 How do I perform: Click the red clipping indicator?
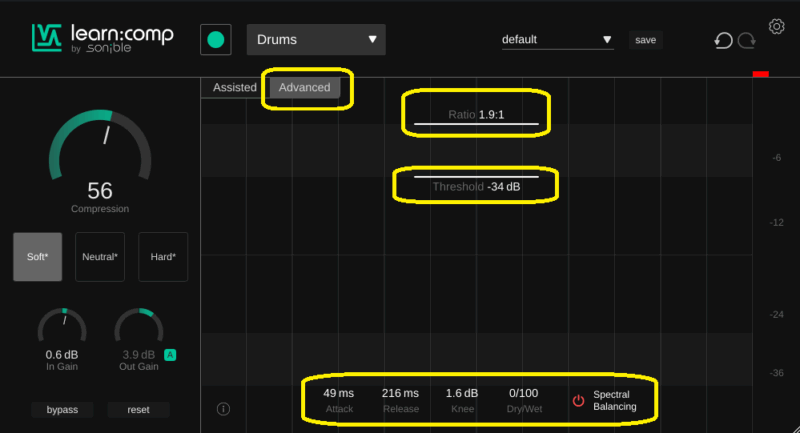pos(760,75)
